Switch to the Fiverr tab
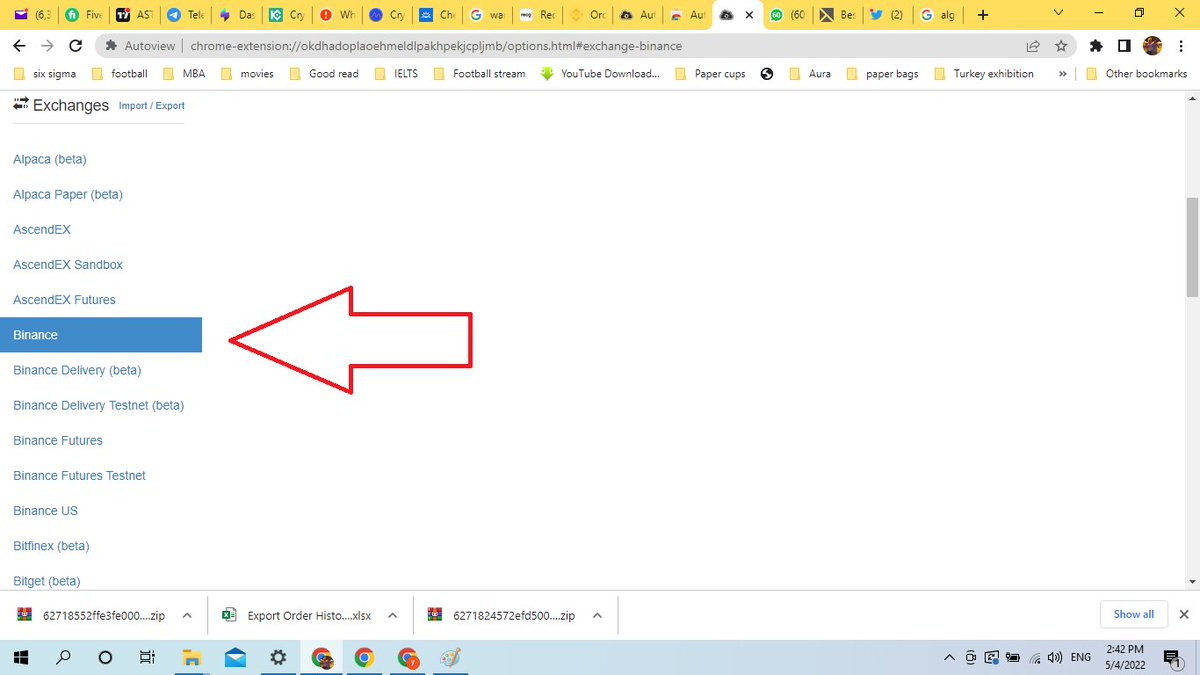This screenshot has width=1200, height=675. click(83, 15)
